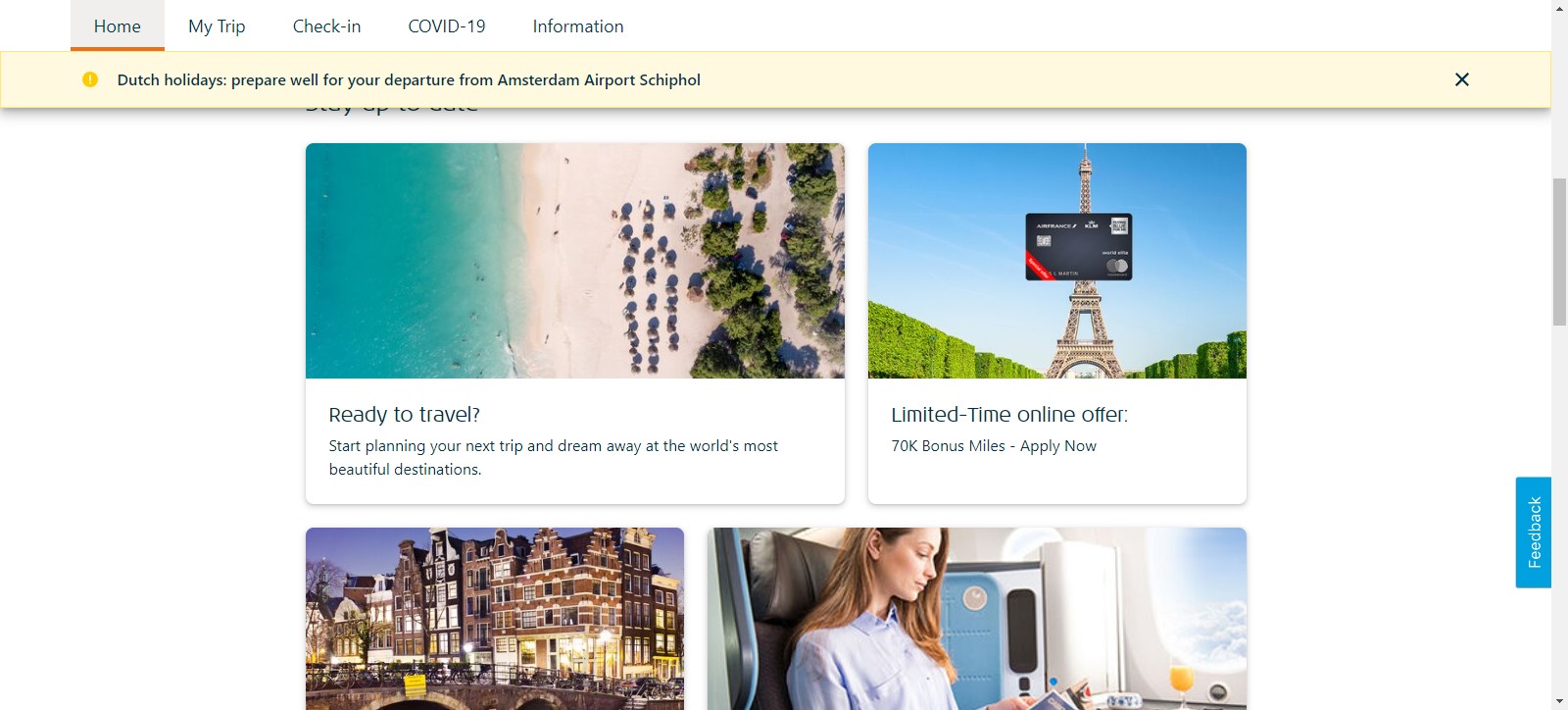Viewport: 1568px width, 710px height.
Task: Open the Eiffel Tower credit card image
Action: (1057, 261)
